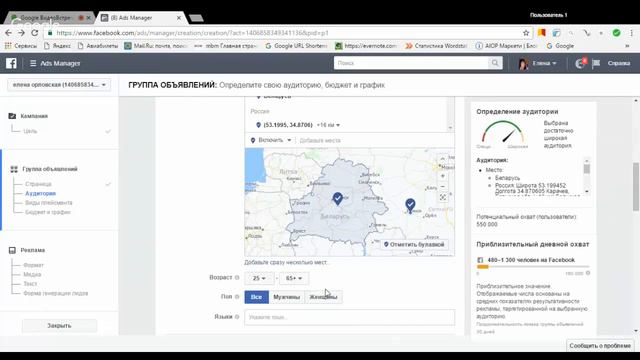Click the orange bookmark extension icon
The width and height of the screenshot is (640, 360).
[x=542, y=33]
